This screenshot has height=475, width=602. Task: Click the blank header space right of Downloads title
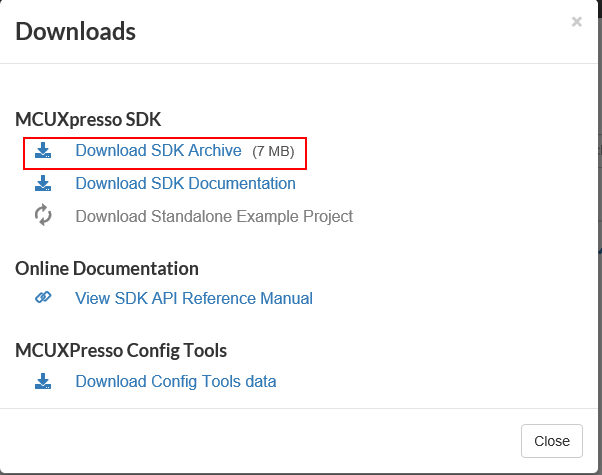[350, 32]
